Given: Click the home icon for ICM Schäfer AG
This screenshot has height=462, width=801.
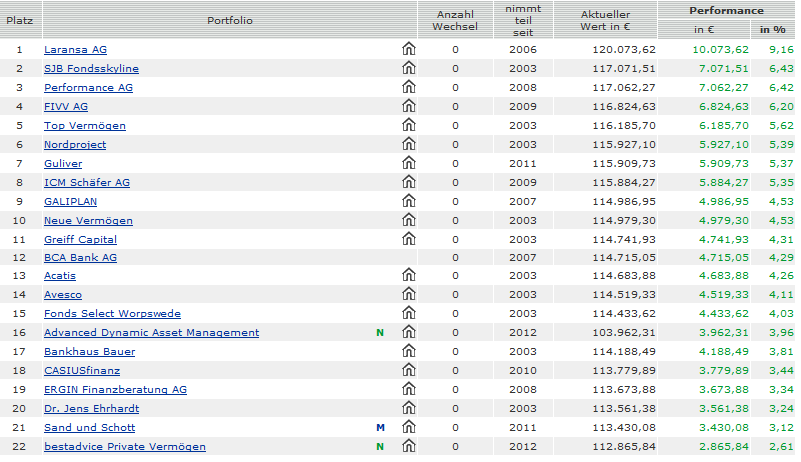Looking at the screenshot, I should [x=408, y=182].
